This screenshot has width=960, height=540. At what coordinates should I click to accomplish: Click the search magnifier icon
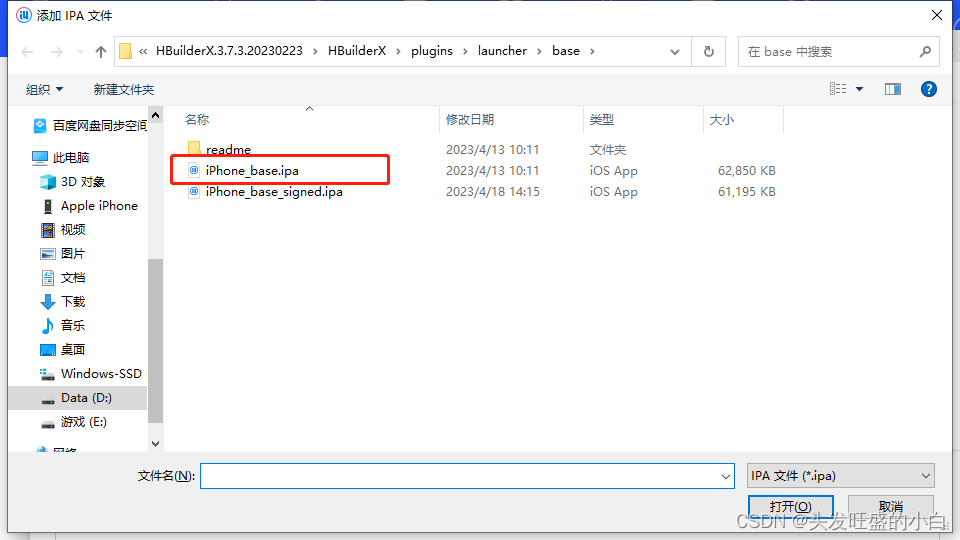pyautogui.click(x=925, y=52)
